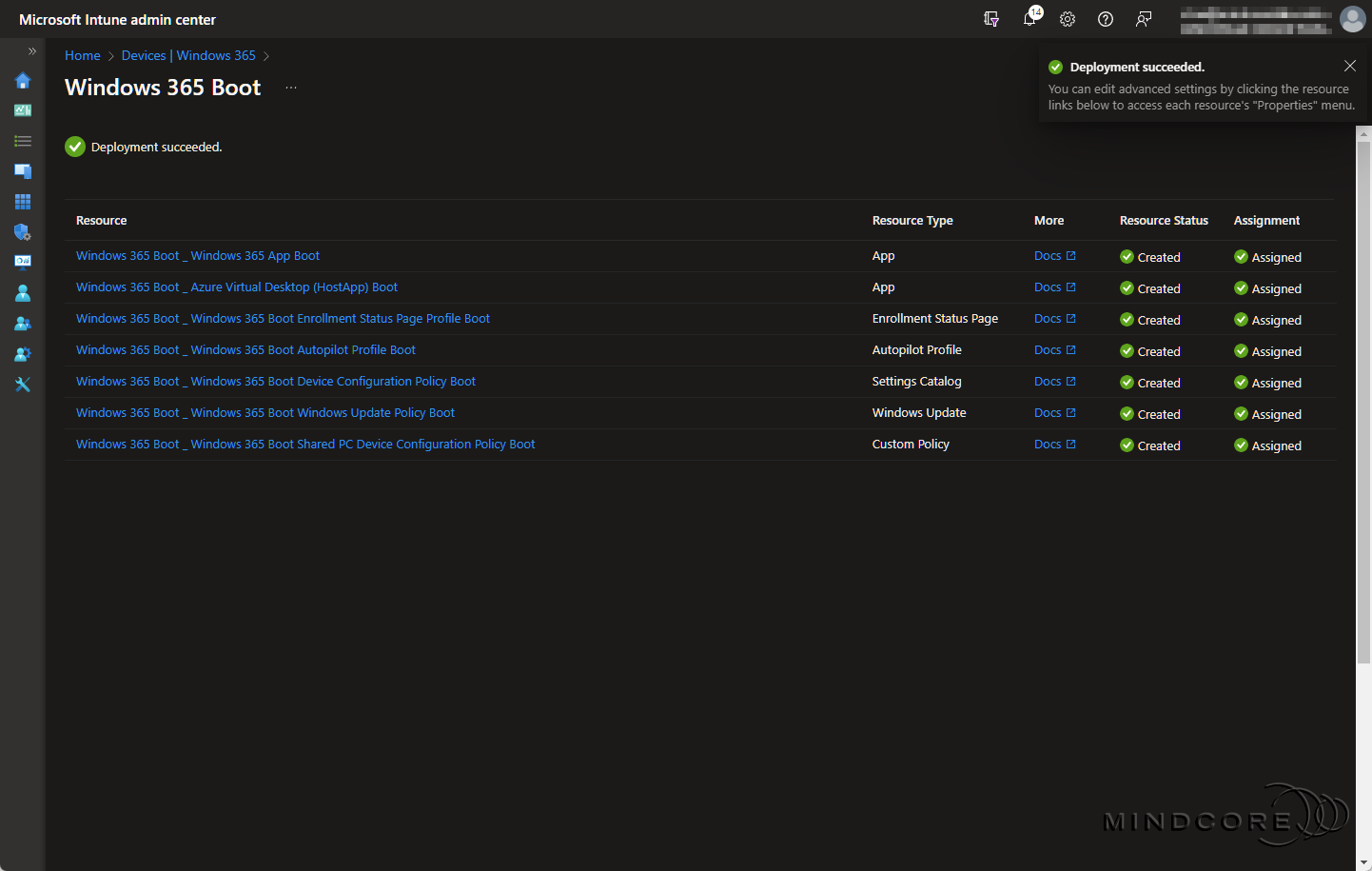Open Troubleshooting + support wrench icon
This screenshot has width=1372, height=871.
coord(23,385)
